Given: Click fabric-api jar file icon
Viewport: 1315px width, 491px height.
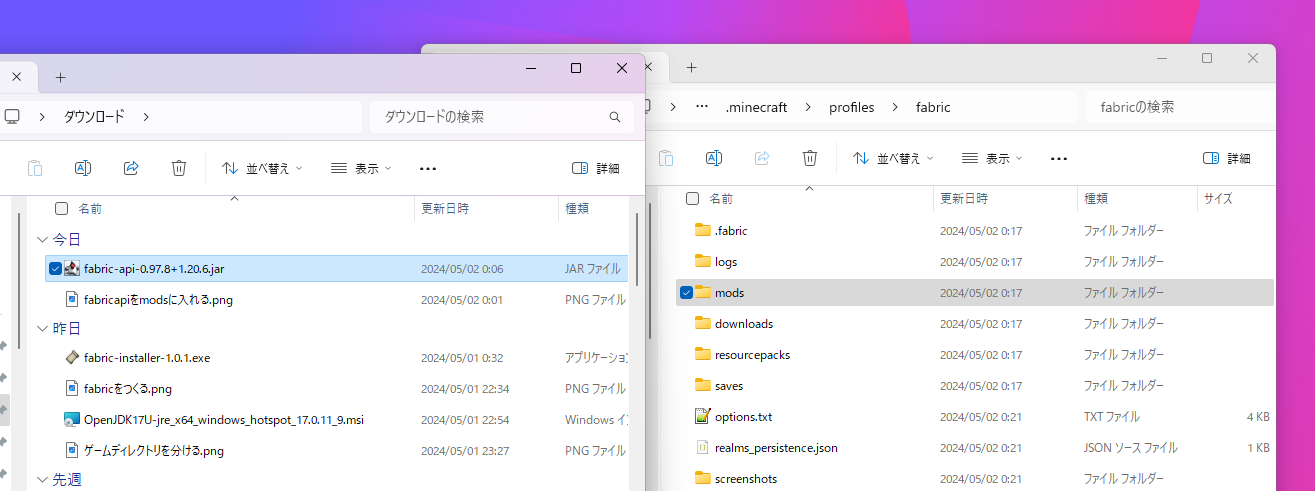Looking at the screenshot, I should [x=72, y=268].
